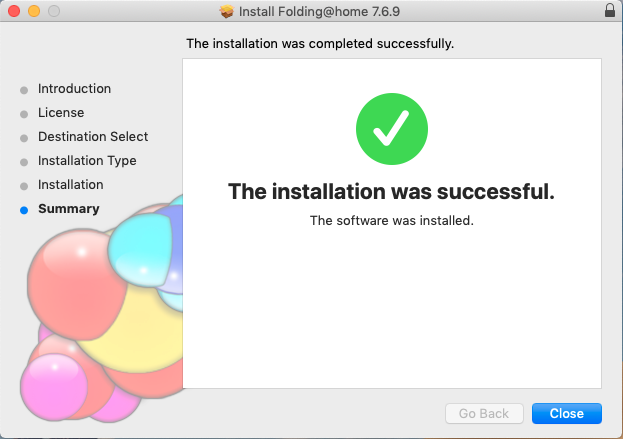The image size is (623, 439).
Task: Close the installer with the Close button
Action: pos(567,414)
